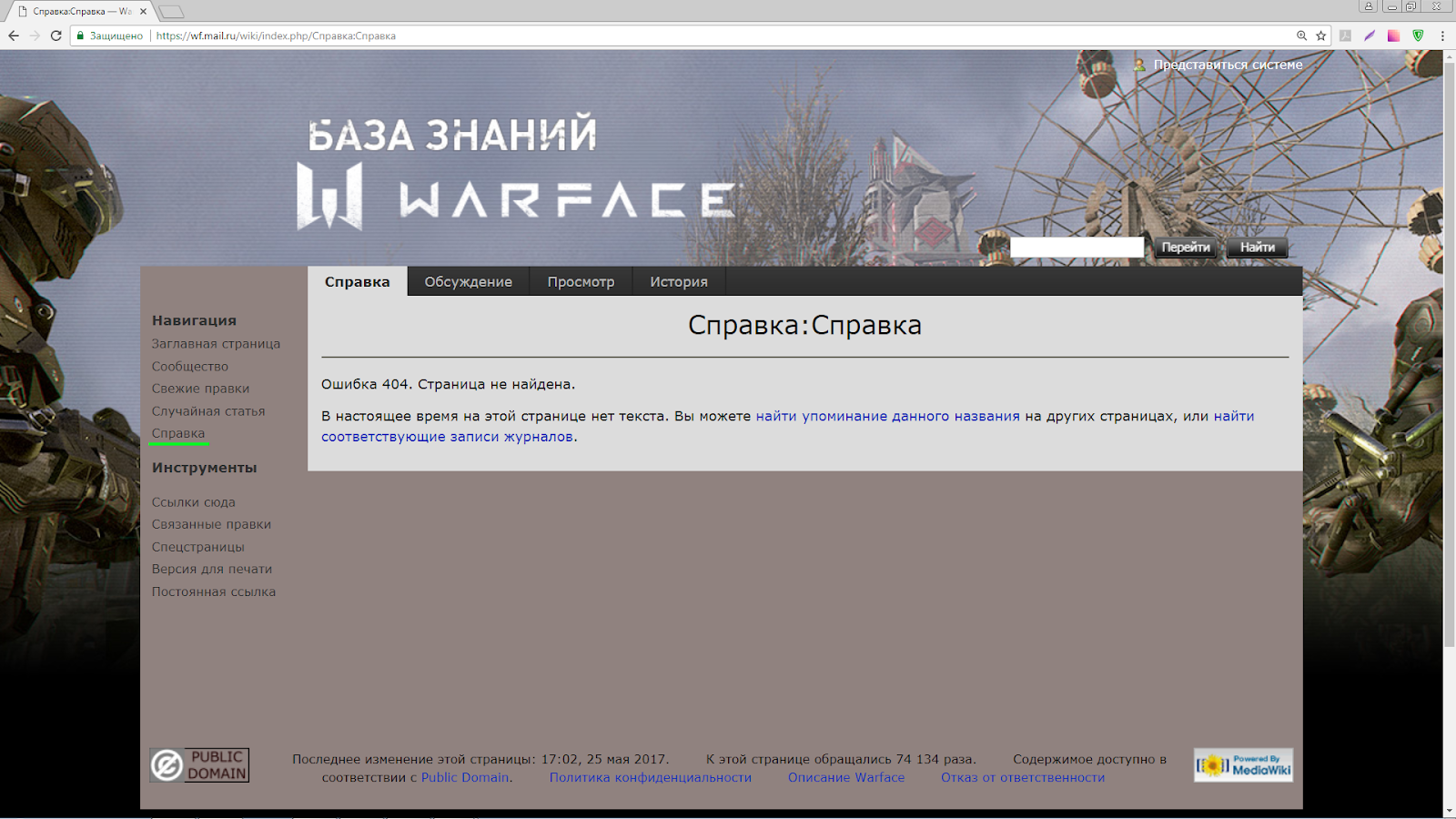The image size is (1456, 819).
Task: Focus the wiki search input field
Action: (x=1077, y=248)
